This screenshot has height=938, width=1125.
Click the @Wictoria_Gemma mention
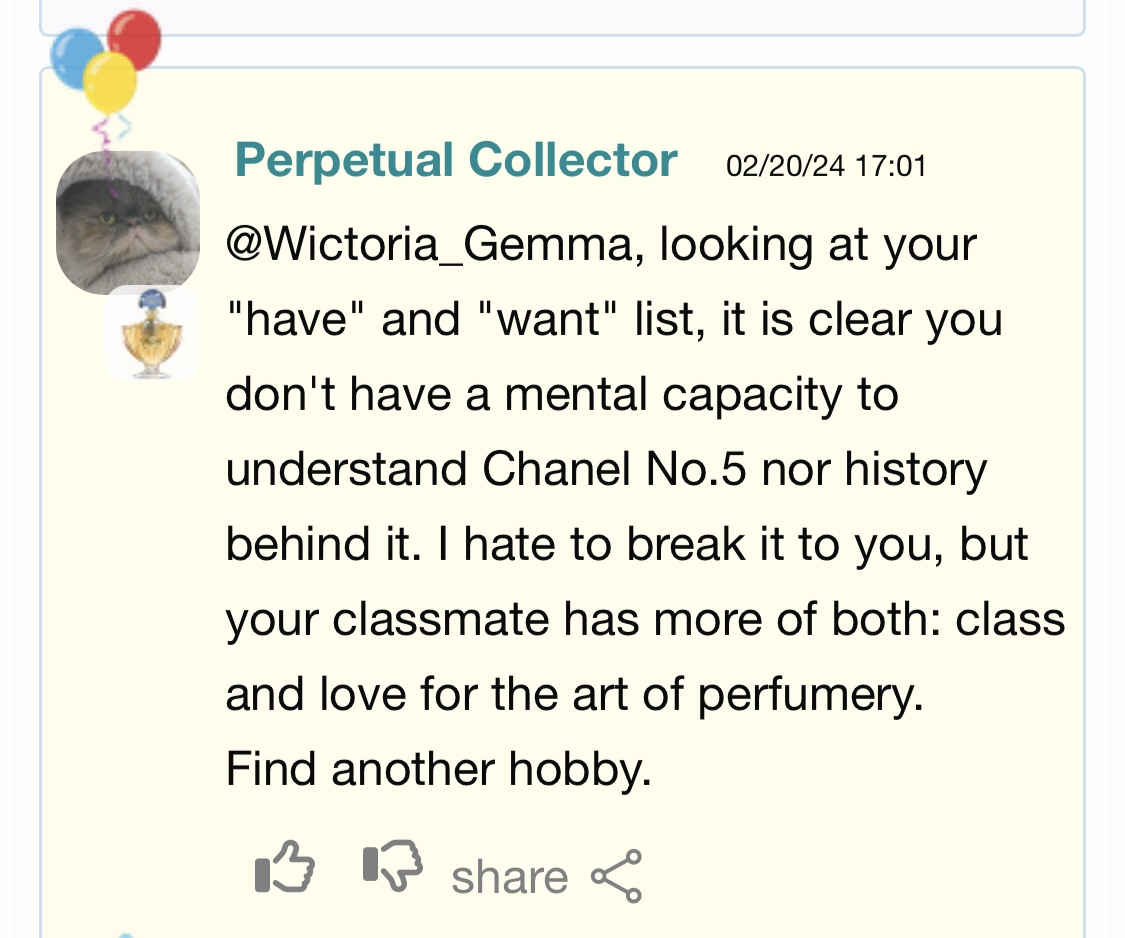429,244
